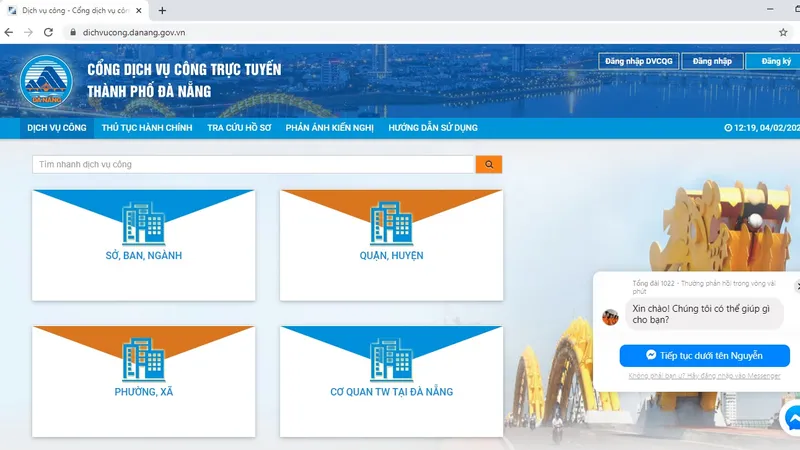Open the Cơ quan TW tại Đà Nẵng building icon
Screen dimensions: 800x450
pos(391,359)
